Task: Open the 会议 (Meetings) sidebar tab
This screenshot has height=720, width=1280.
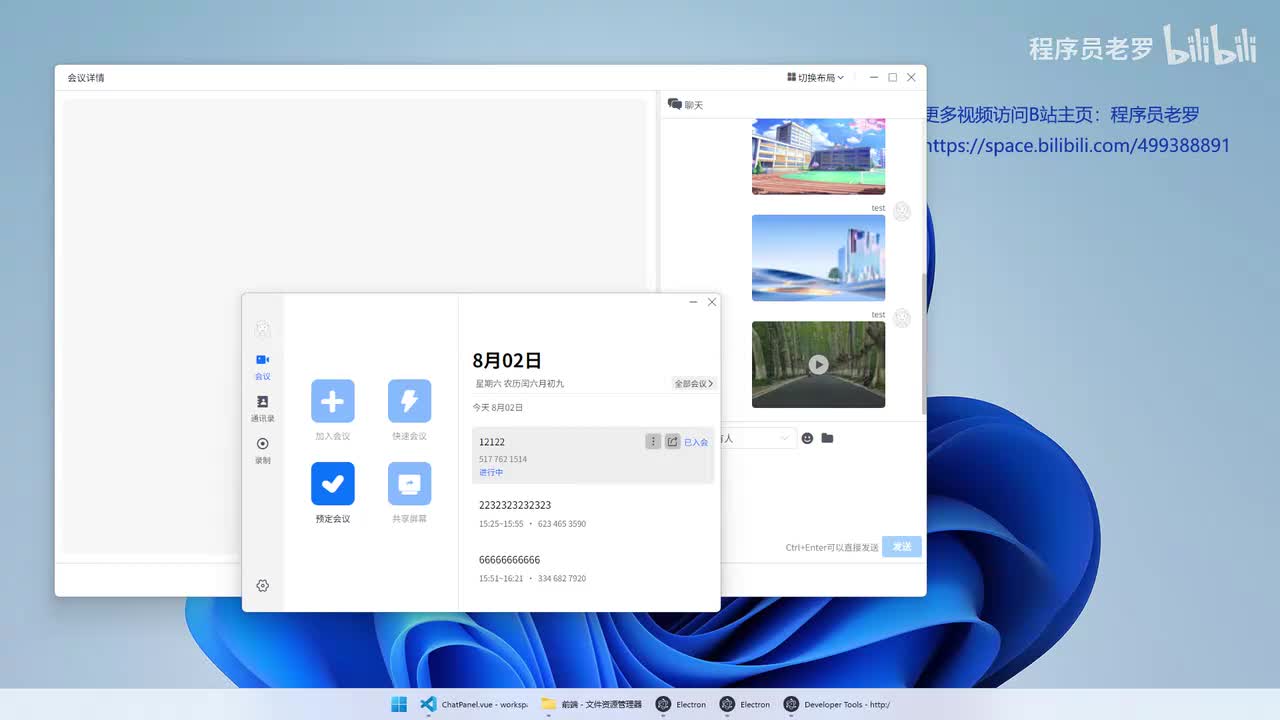Action: [x=262, y=366]
